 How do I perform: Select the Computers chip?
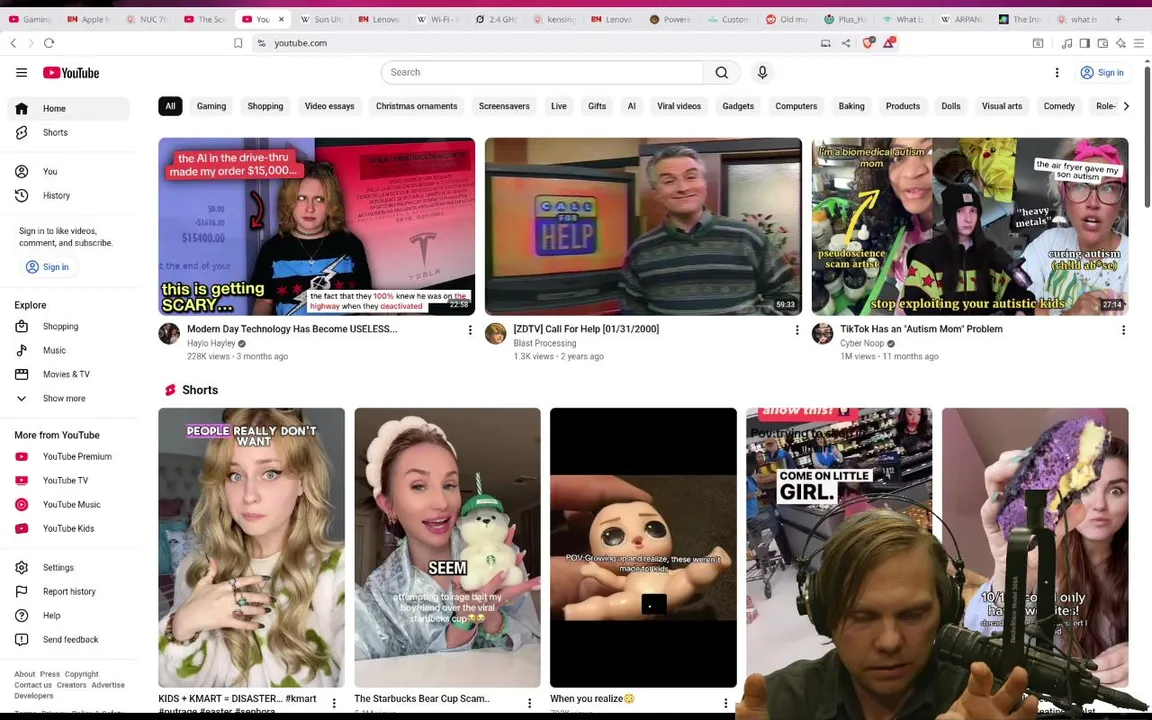[796, 107]
